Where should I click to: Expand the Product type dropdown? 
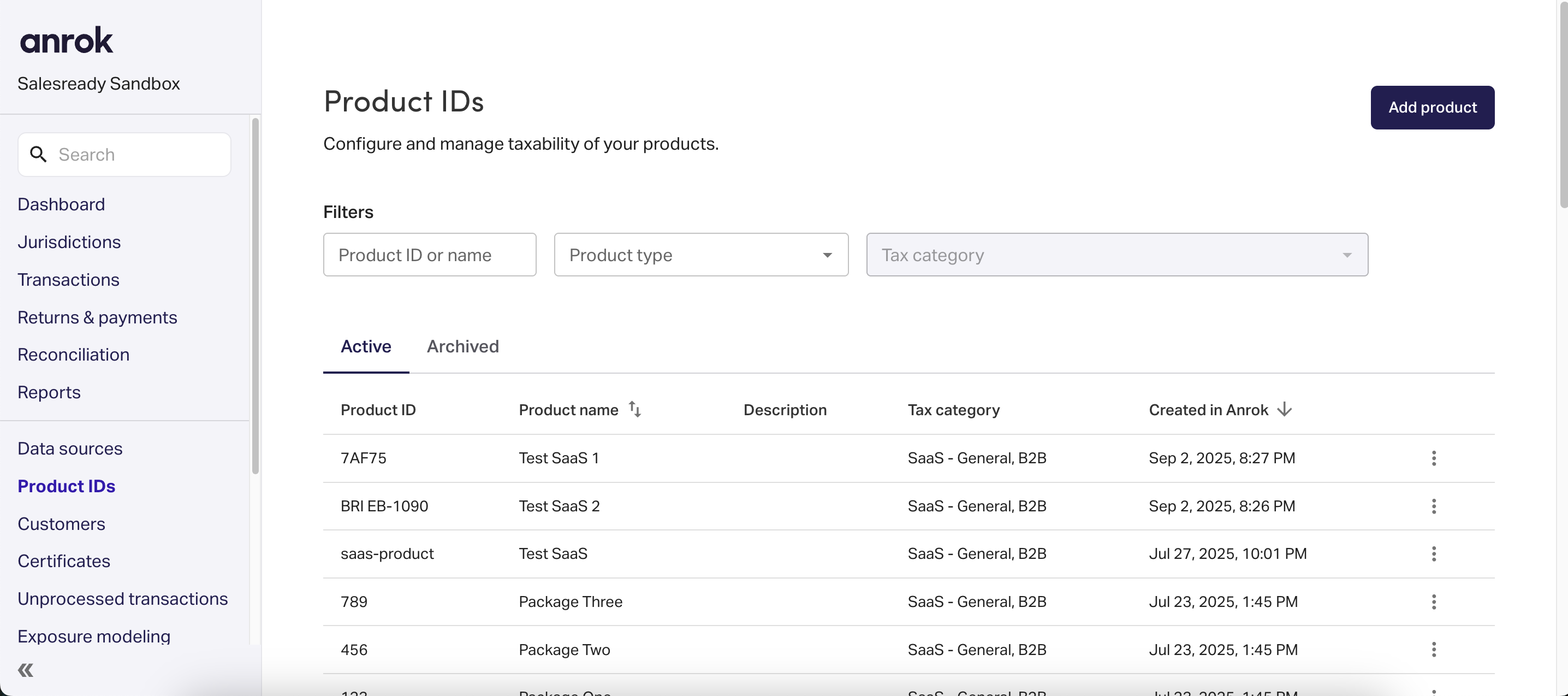[x=700, y=255]
